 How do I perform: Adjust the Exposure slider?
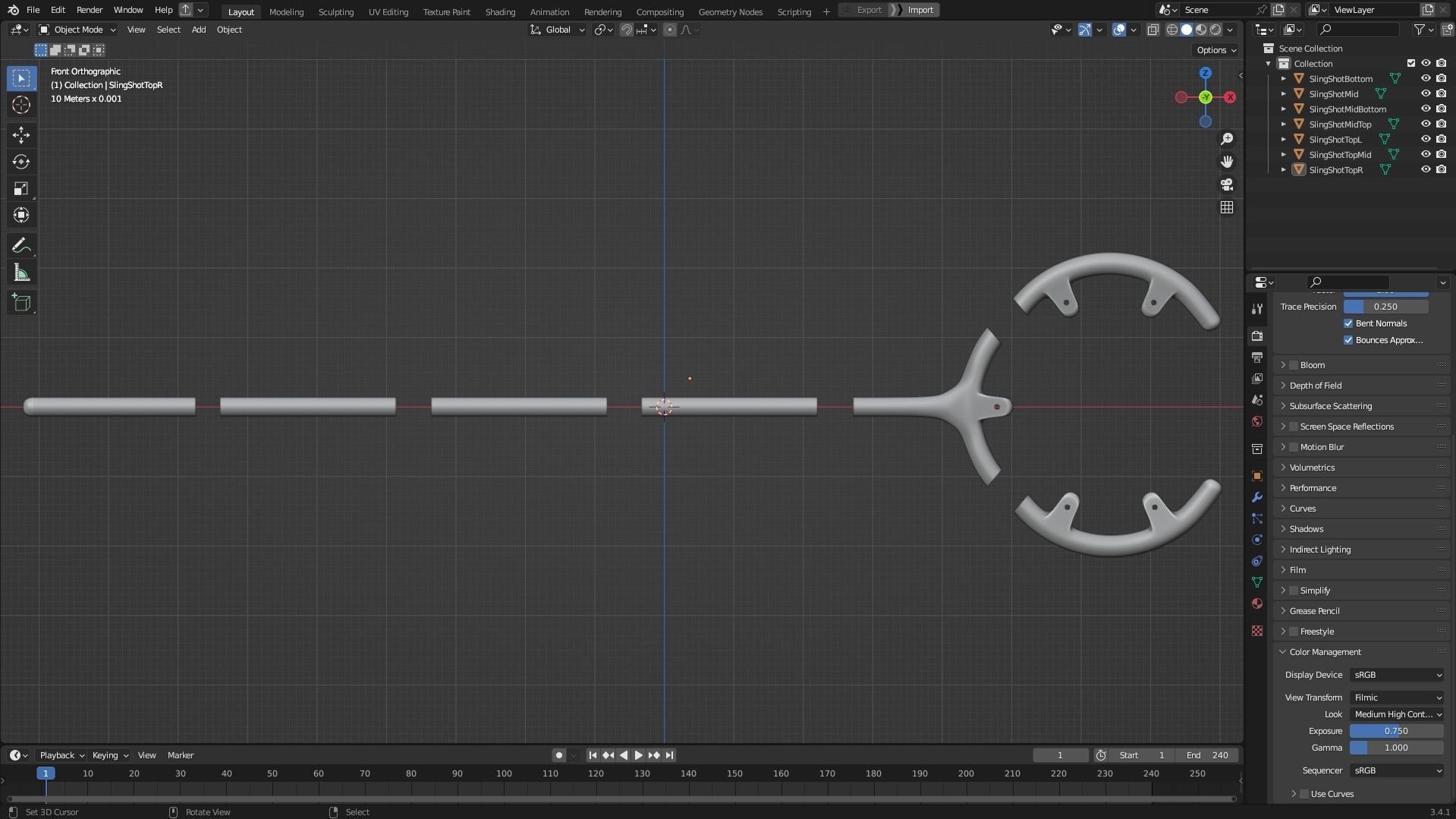[x=1396, y=731]
